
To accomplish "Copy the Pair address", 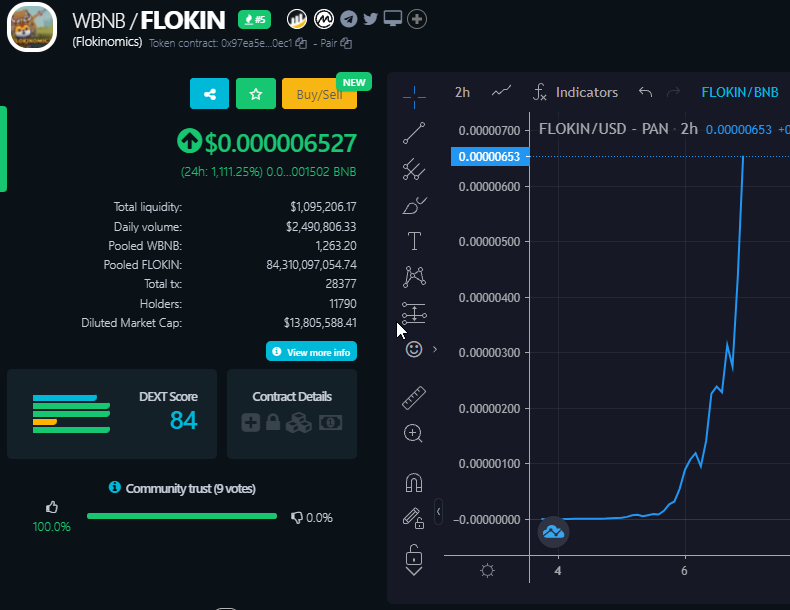I will tap(346, 43).
